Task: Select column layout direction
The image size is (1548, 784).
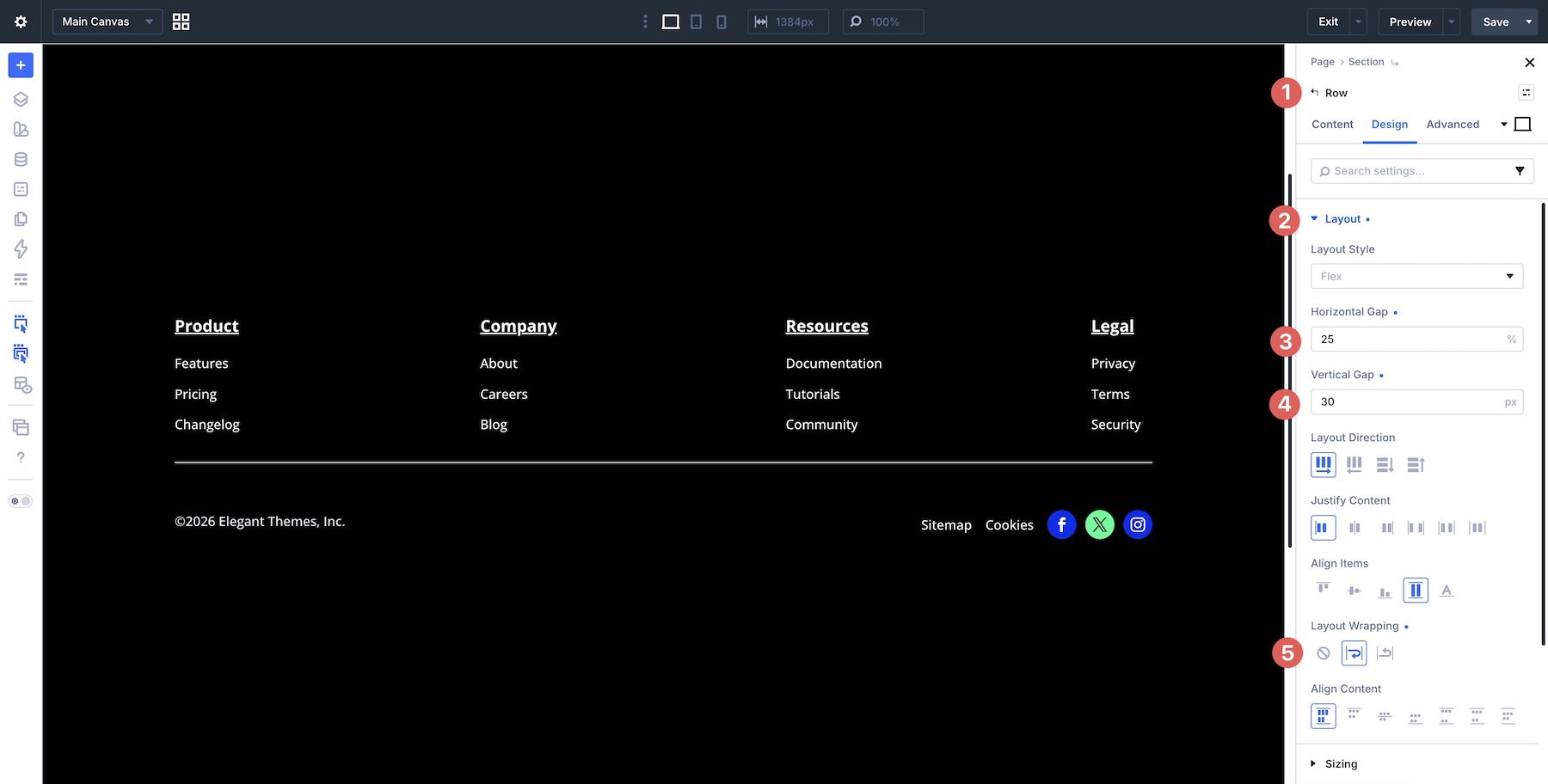Action: 1385,465
